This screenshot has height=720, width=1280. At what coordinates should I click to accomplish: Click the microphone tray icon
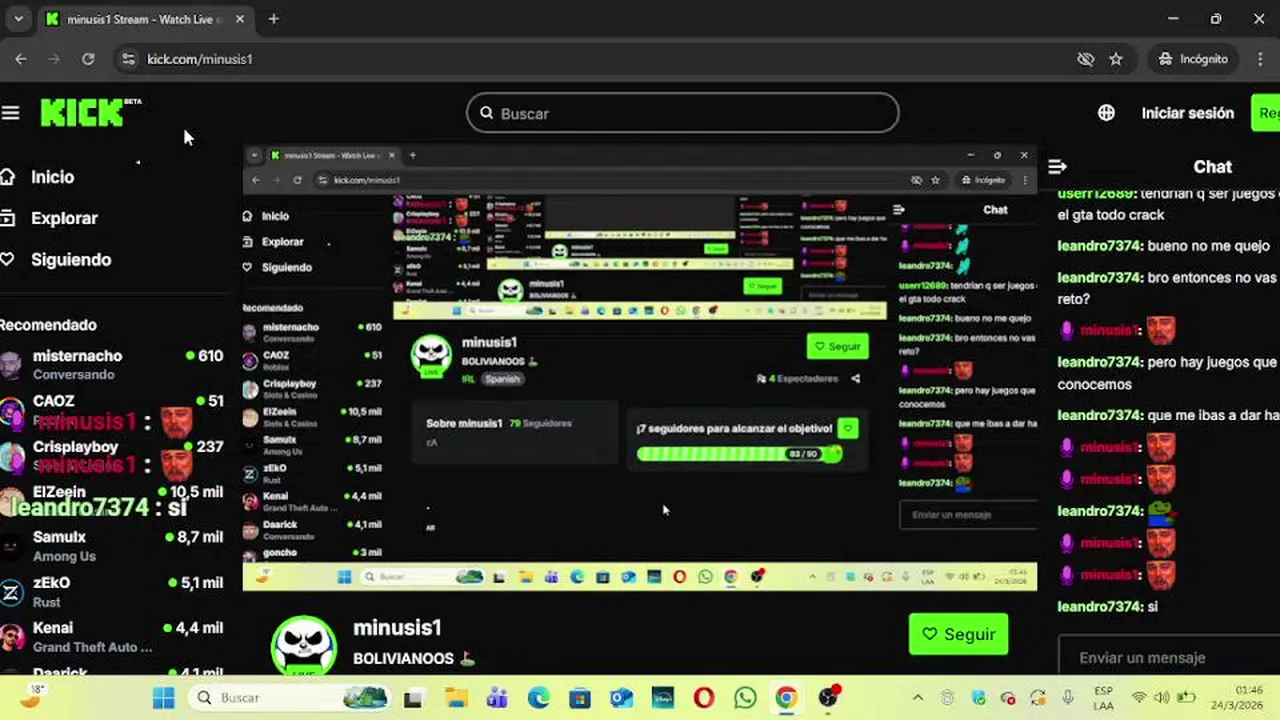click(x=1068, y=698)
